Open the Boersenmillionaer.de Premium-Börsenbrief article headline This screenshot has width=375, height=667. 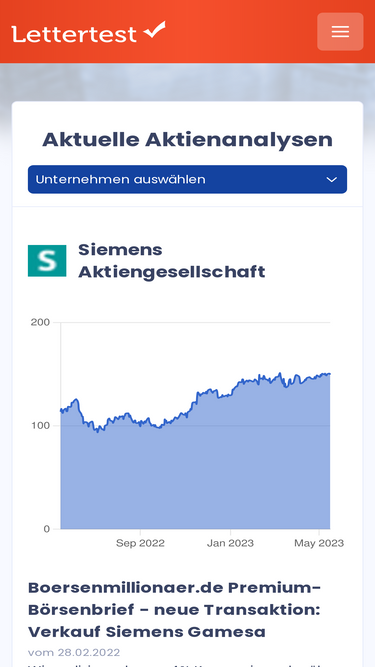175,610
